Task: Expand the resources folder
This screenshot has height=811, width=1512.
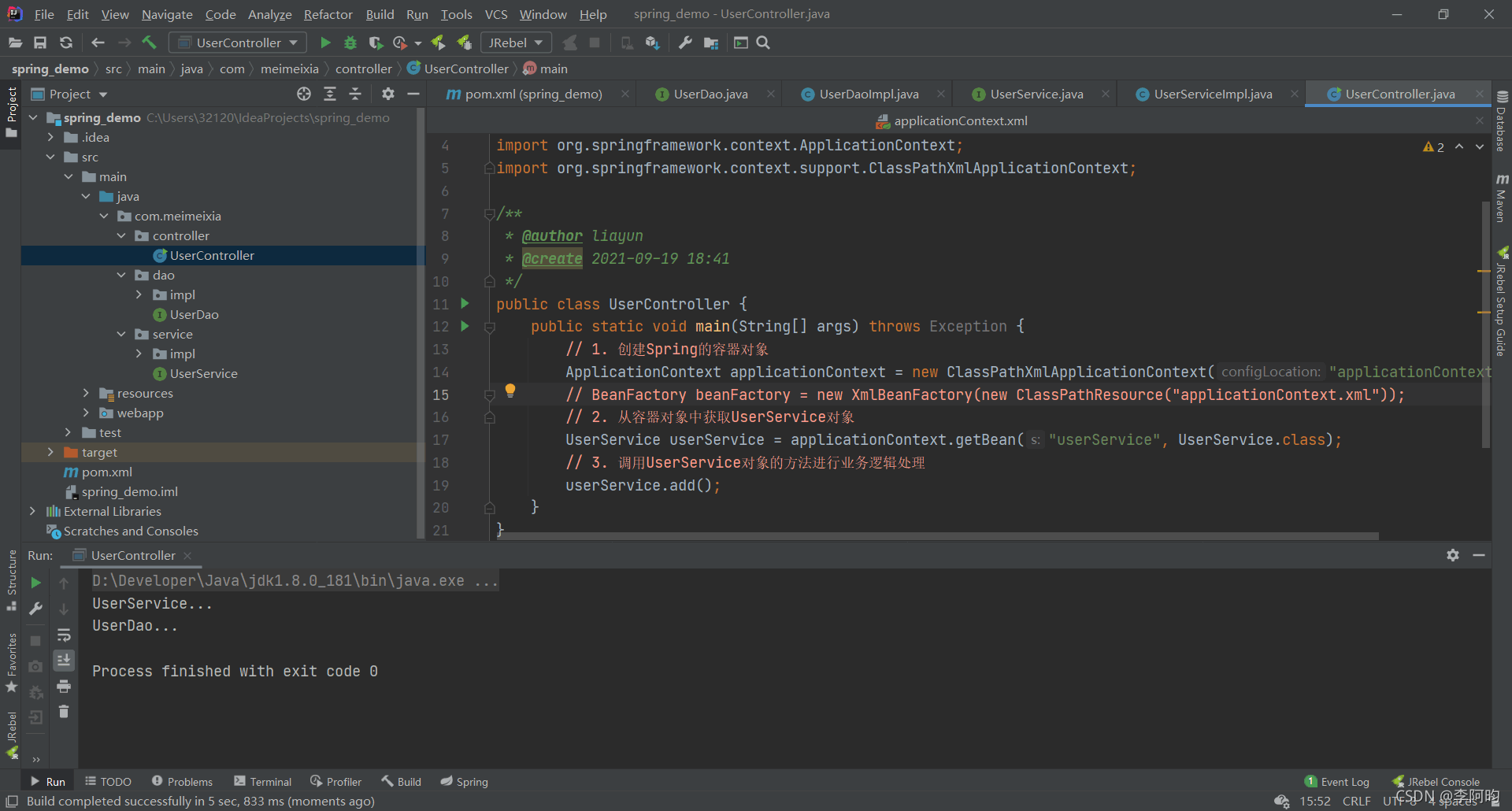Action: coord(86,393)
